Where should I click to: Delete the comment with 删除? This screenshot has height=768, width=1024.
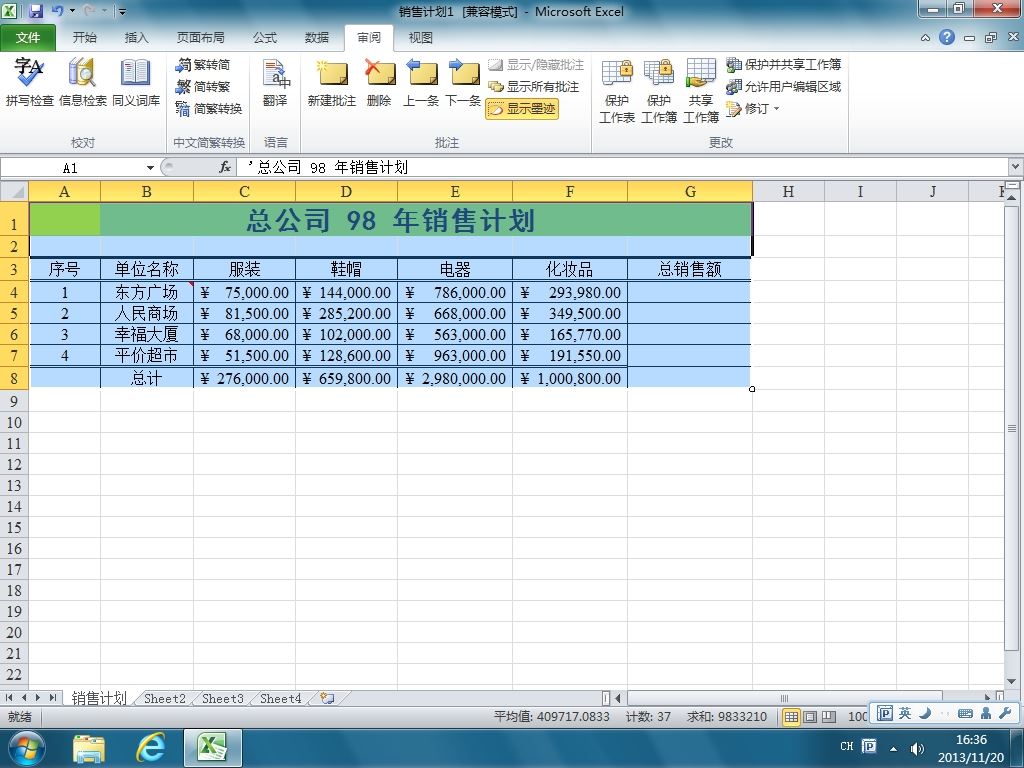coord(379,83)
